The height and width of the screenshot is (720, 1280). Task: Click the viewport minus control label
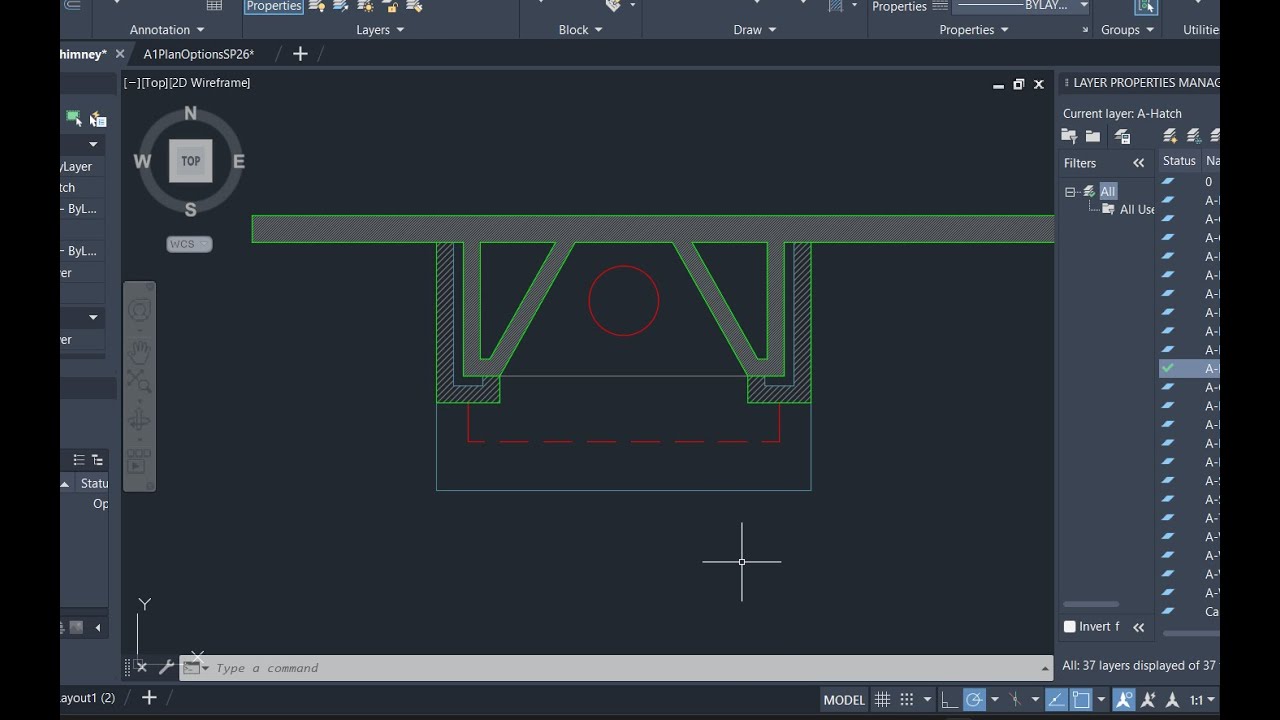pyautogui.click(x=132, y=83)
